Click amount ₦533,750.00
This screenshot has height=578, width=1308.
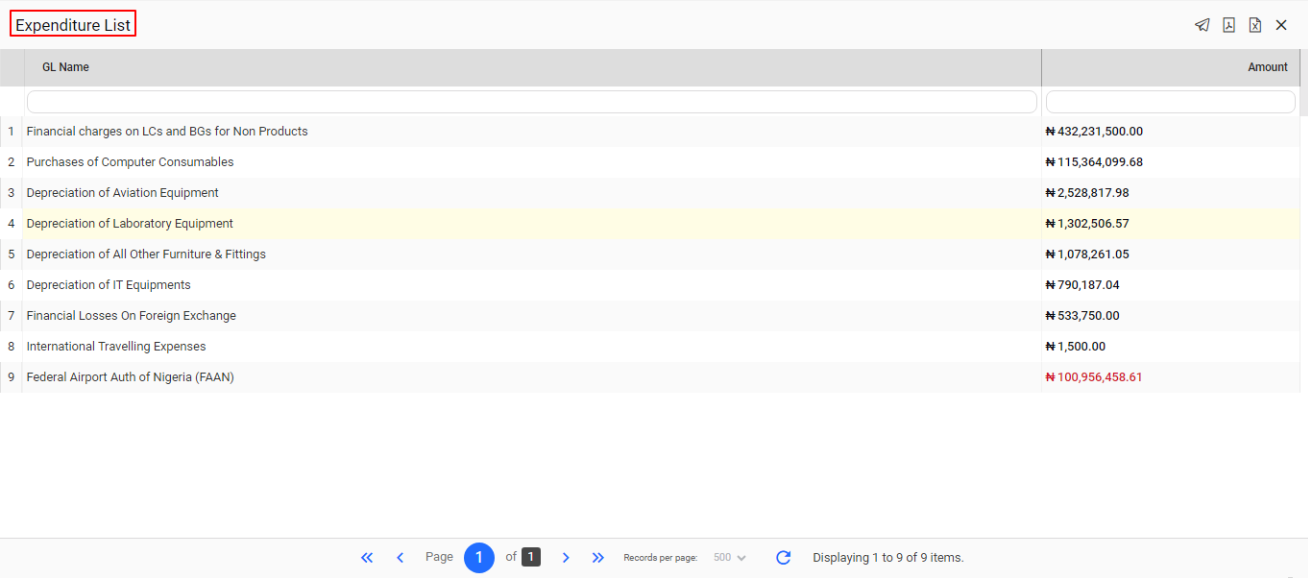tap(1082, 316)
